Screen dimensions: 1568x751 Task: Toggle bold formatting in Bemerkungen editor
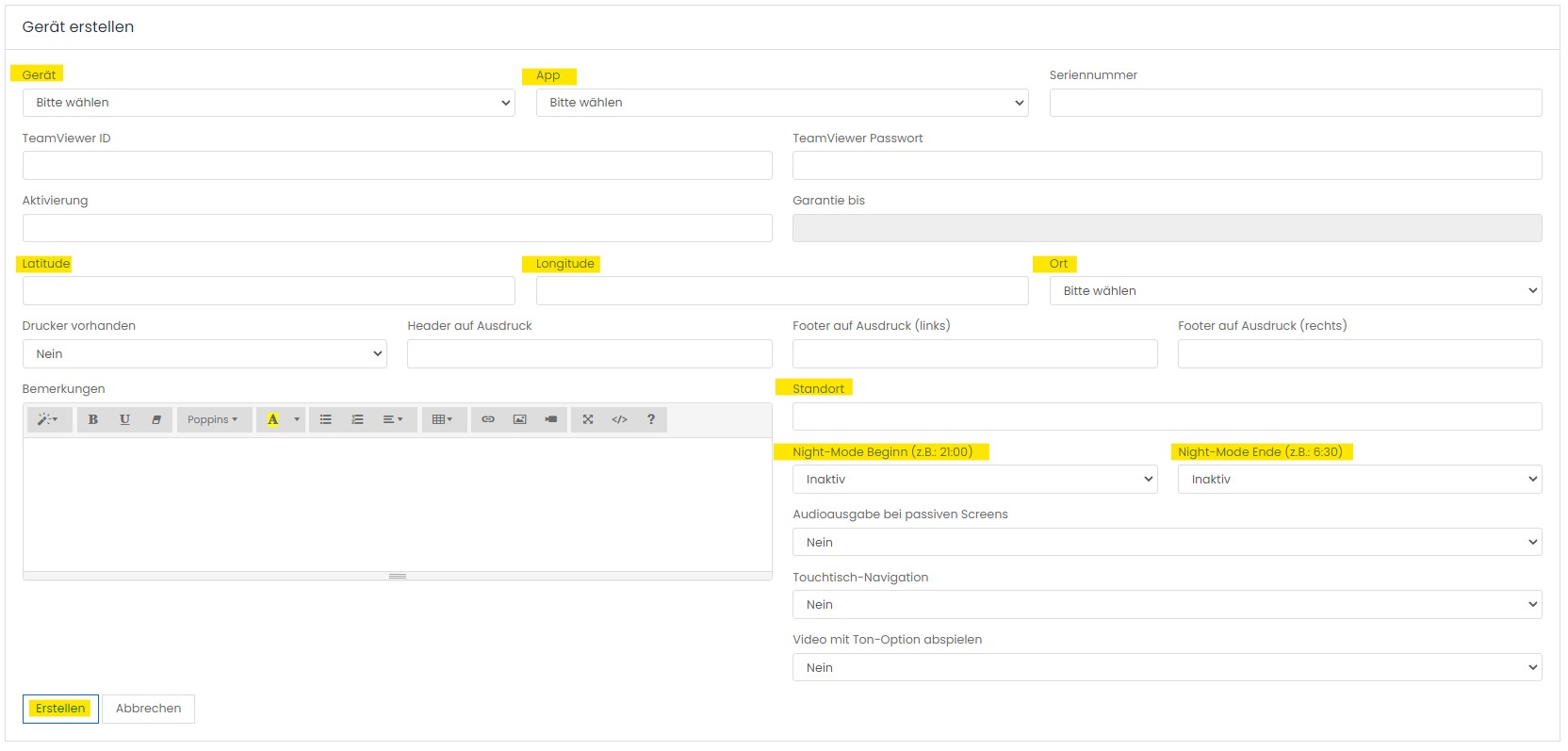[93, 419]
